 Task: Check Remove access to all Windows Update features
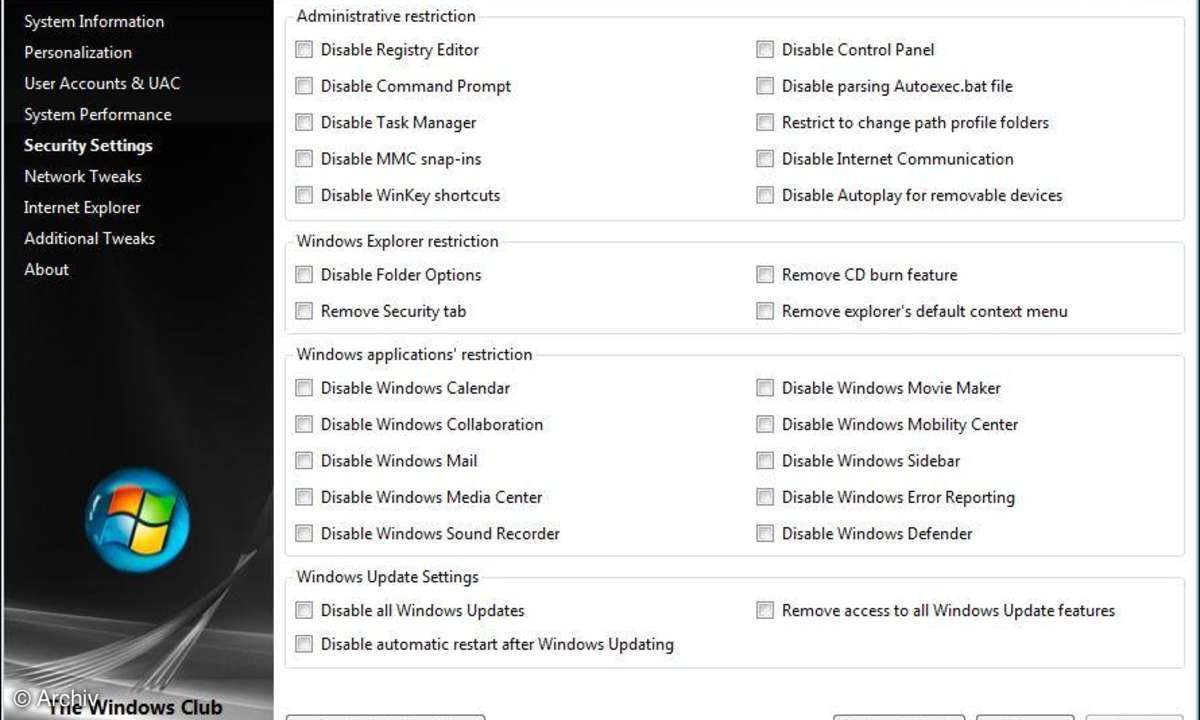pyautogui.click(x=765, y=610)
